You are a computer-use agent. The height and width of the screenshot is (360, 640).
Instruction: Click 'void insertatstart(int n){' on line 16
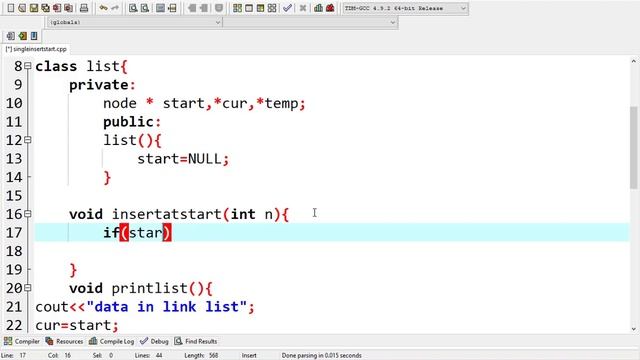coord(179,214)
